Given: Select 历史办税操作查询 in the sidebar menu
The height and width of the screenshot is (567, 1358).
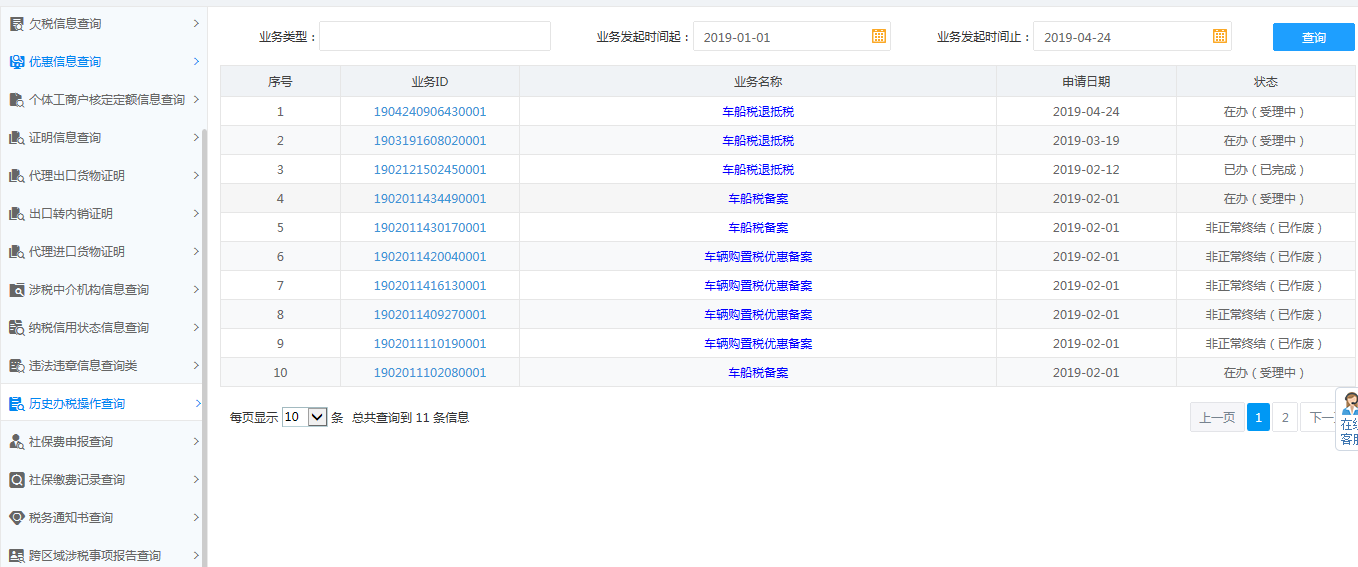Looking at the screenshot, I should [x=77, y=404].
